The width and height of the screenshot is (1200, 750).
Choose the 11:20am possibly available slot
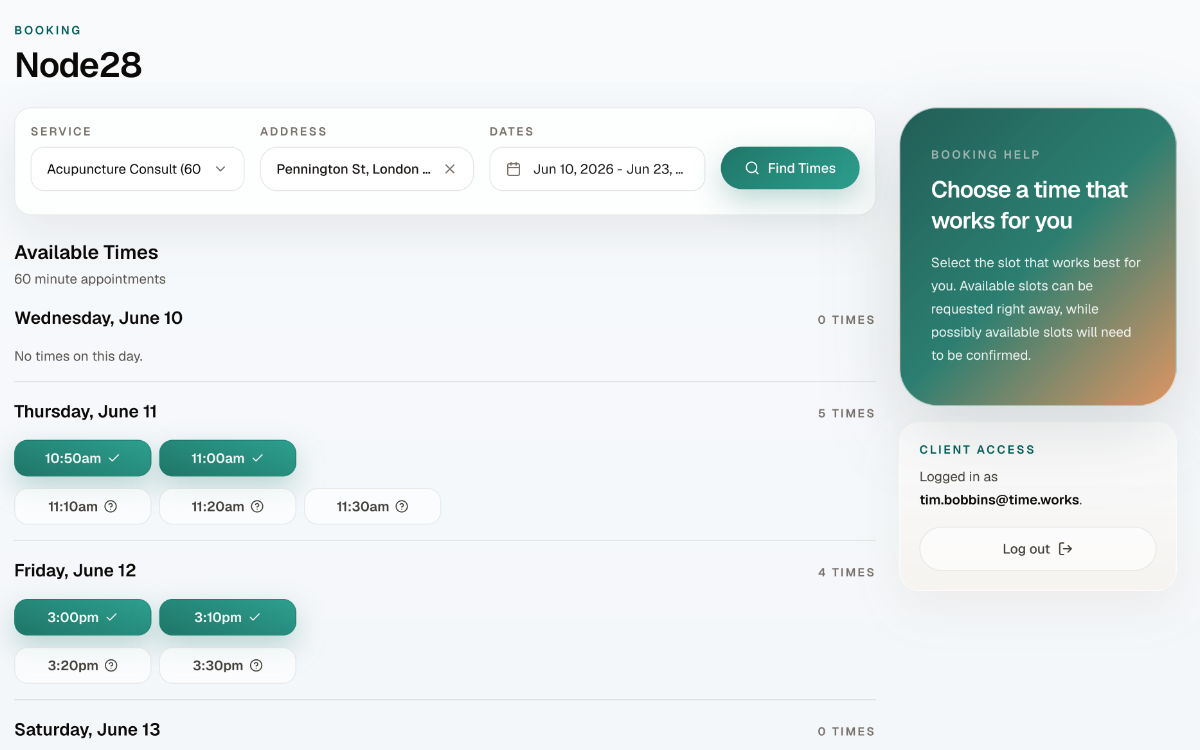click(227, 506)
